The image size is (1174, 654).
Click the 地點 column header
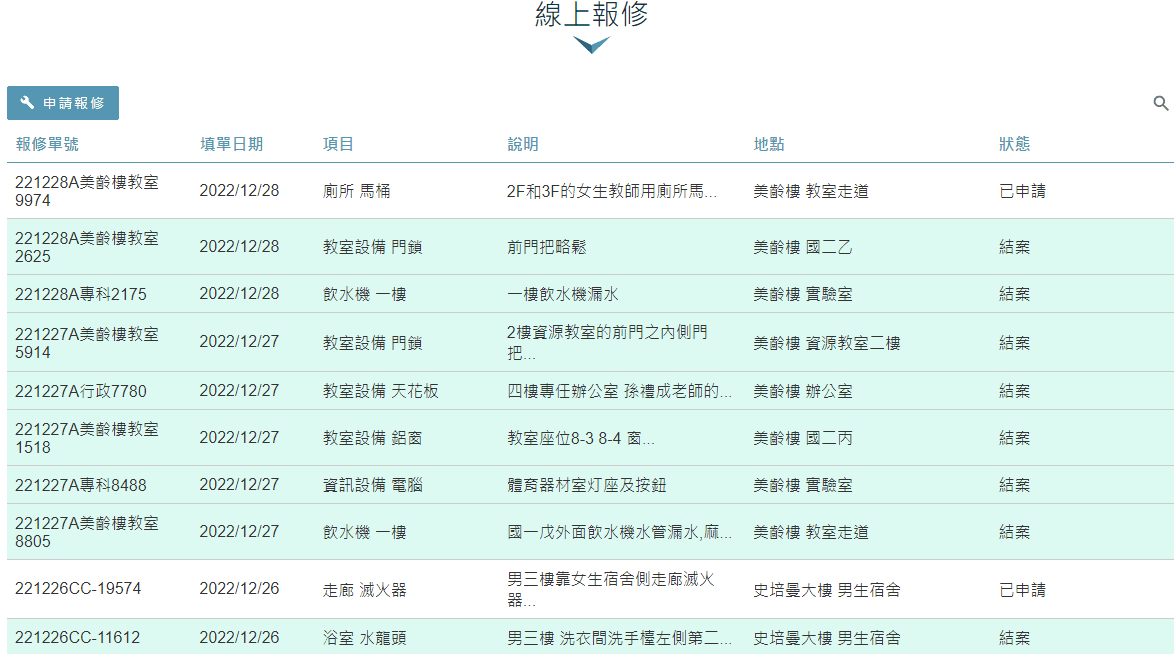[x=769, y=144]
